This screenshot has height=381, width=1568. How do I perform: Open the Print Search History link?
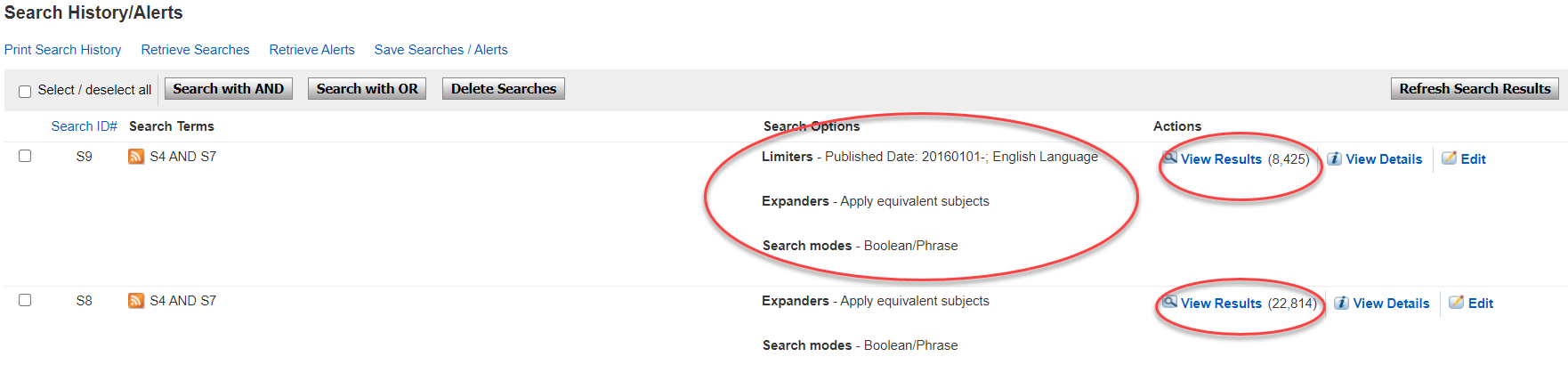(x=63, y=50)
